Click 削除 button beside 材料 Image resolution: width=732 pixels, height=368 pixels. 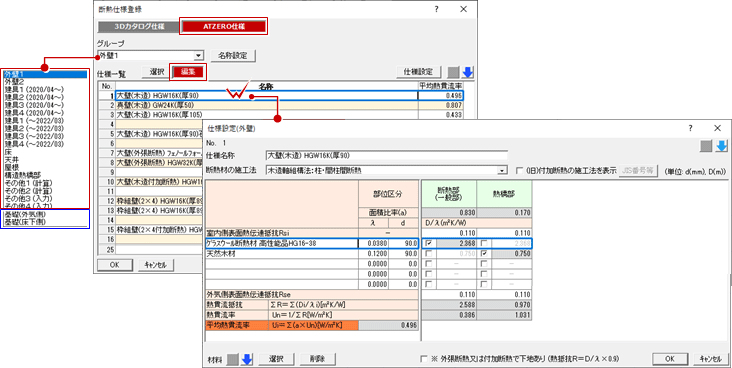tap(317, 359)
